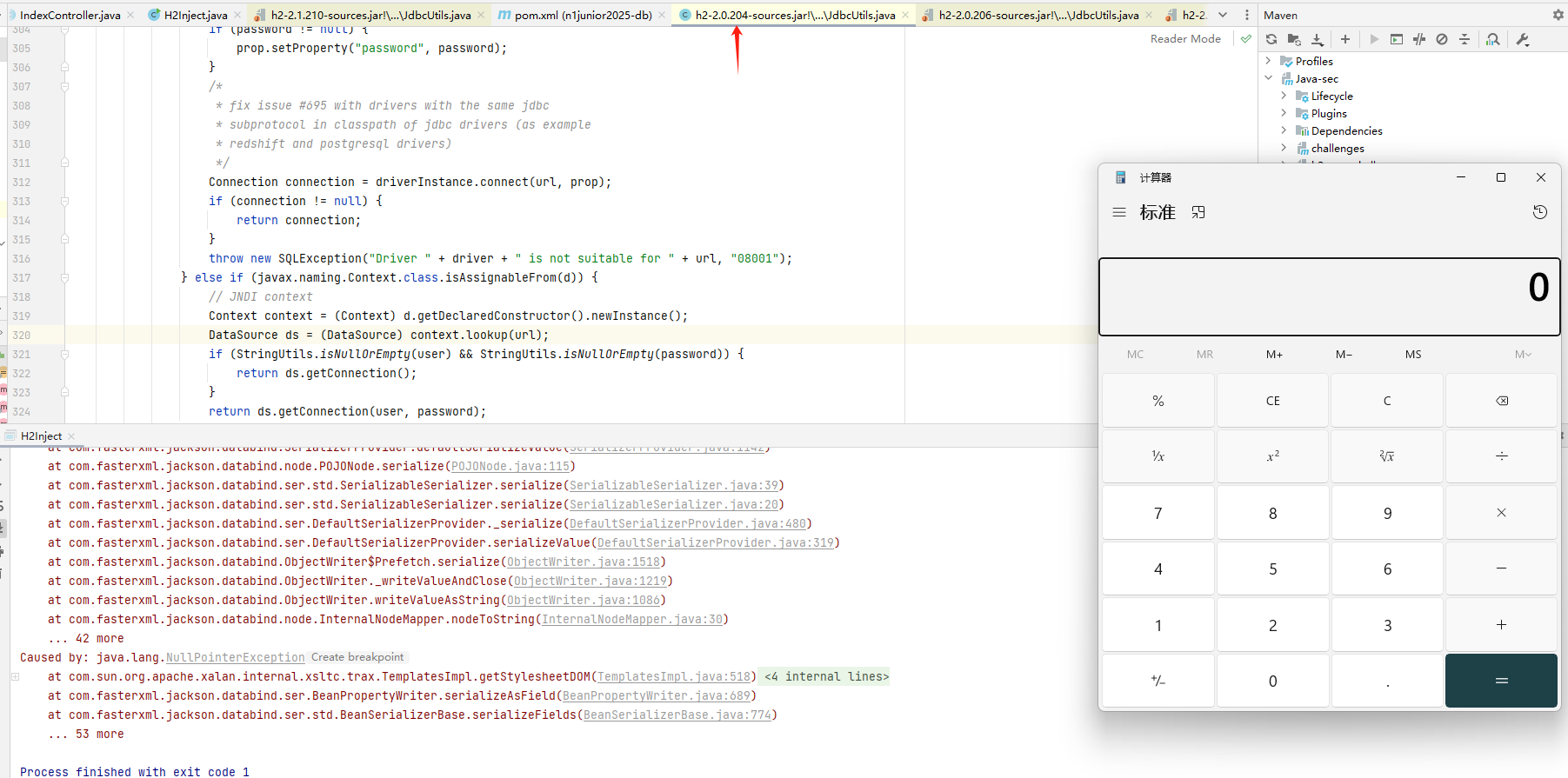Image resolution: width=1568 pixels, height=778 pixels.
Task: Click Reader Mode label in editor
Action: coord(1184,39)
